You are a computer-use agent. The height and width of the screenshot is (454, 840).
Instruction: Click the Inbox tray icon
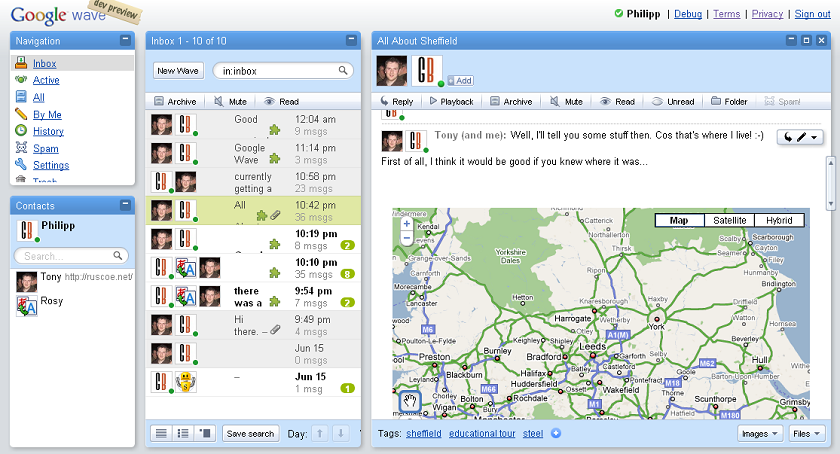(21, 63)
